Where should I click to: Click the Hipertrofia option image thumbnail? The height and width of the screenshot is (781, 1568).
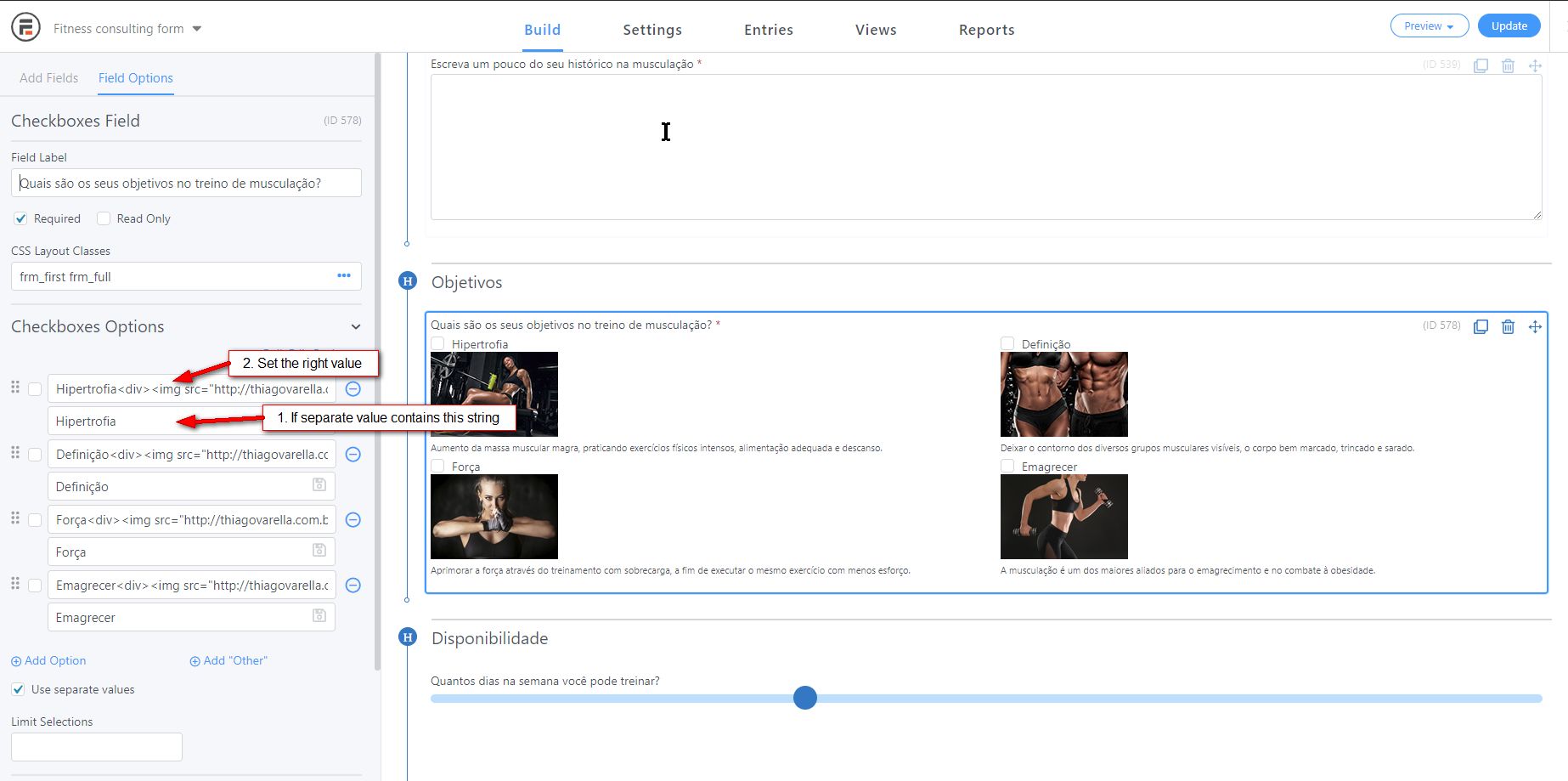[494, 394]
